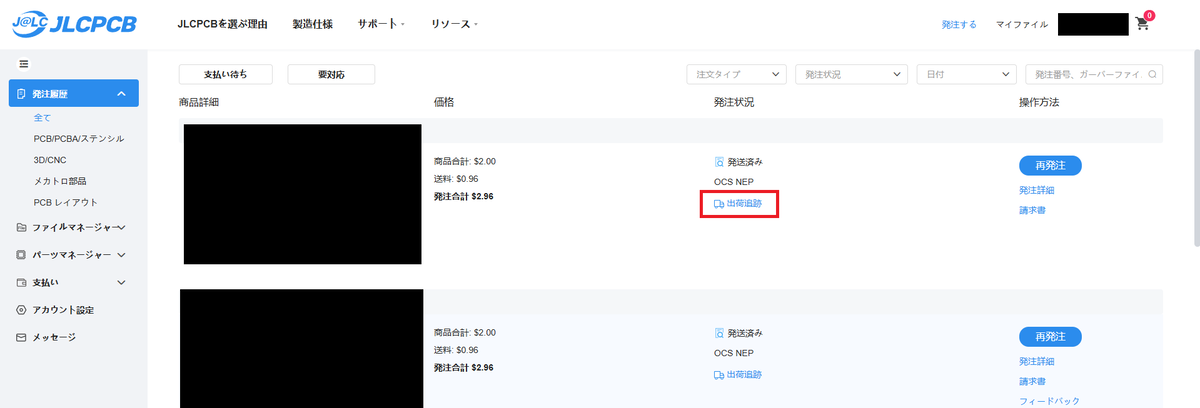Click the 要対応 button
Screen dimensions: 1200x408
click(x=331, y=74)
